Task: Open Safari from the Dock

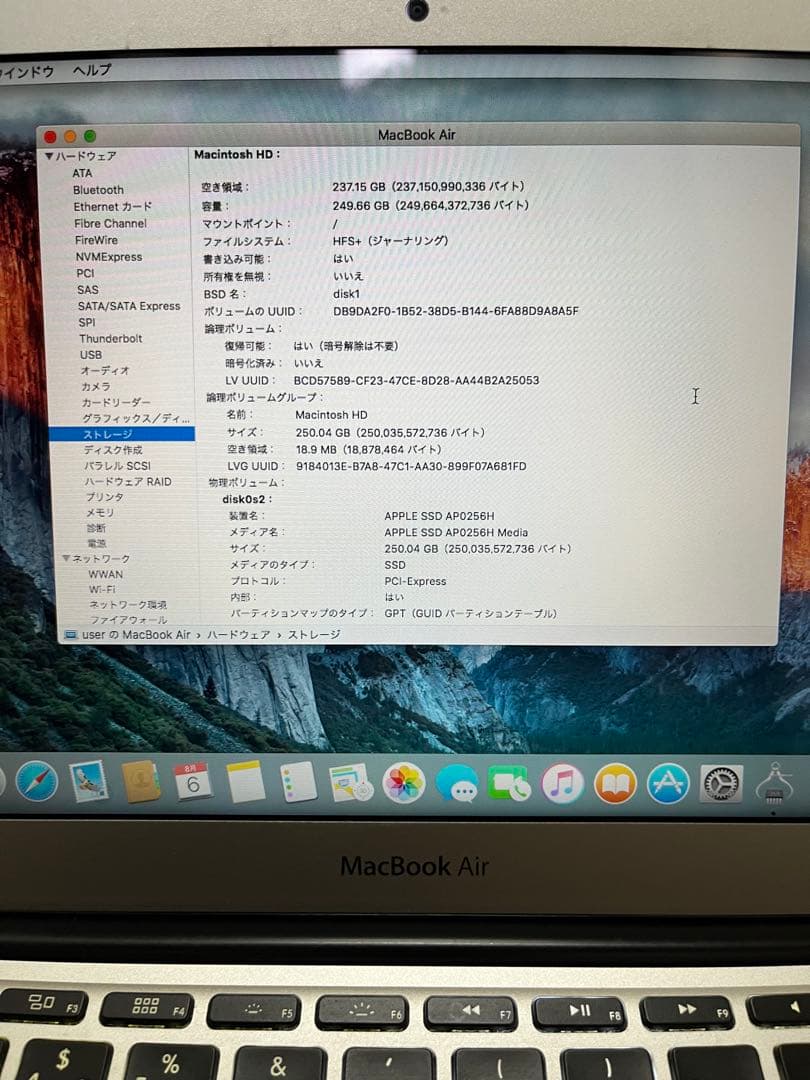Action: tap(36, 783)
